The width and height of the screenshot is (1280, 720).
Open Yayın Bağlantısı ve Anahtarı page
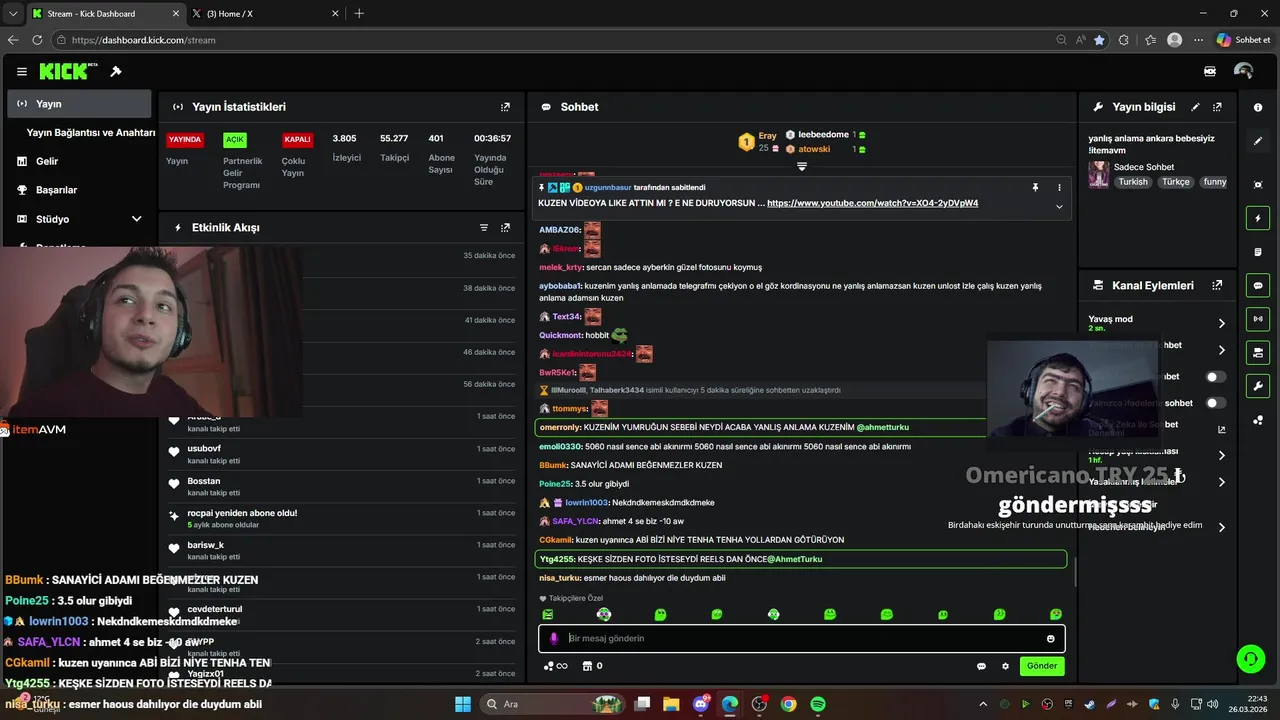click(90, 132)
